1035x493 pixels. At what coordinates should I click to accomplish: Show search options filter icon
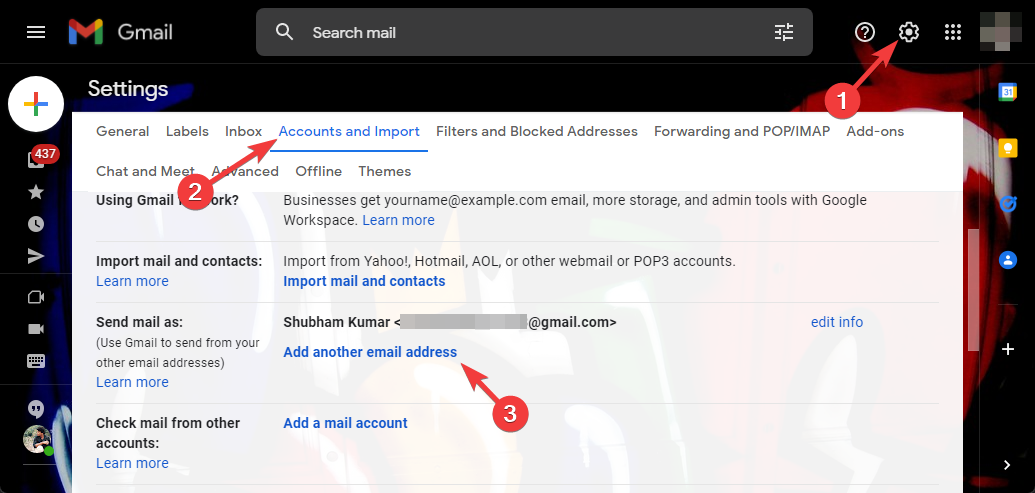784,32
